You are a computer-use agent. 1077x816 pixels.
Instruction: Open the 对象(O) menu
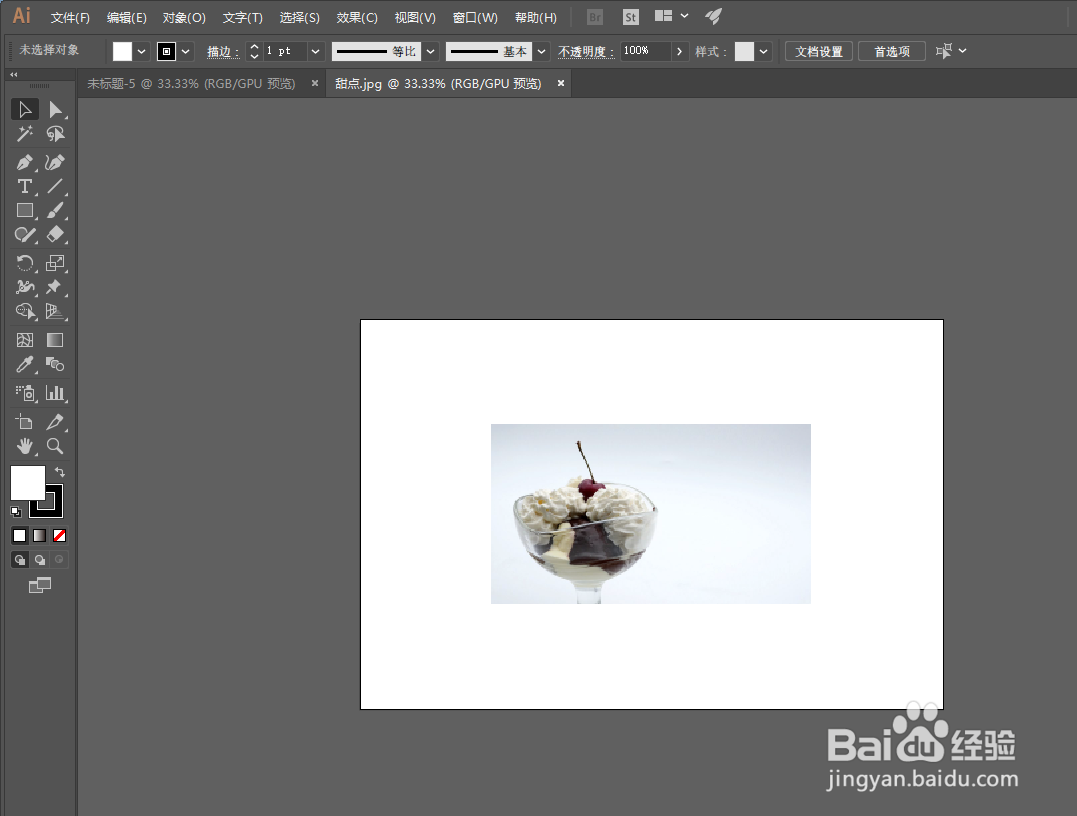click(184, 18)
